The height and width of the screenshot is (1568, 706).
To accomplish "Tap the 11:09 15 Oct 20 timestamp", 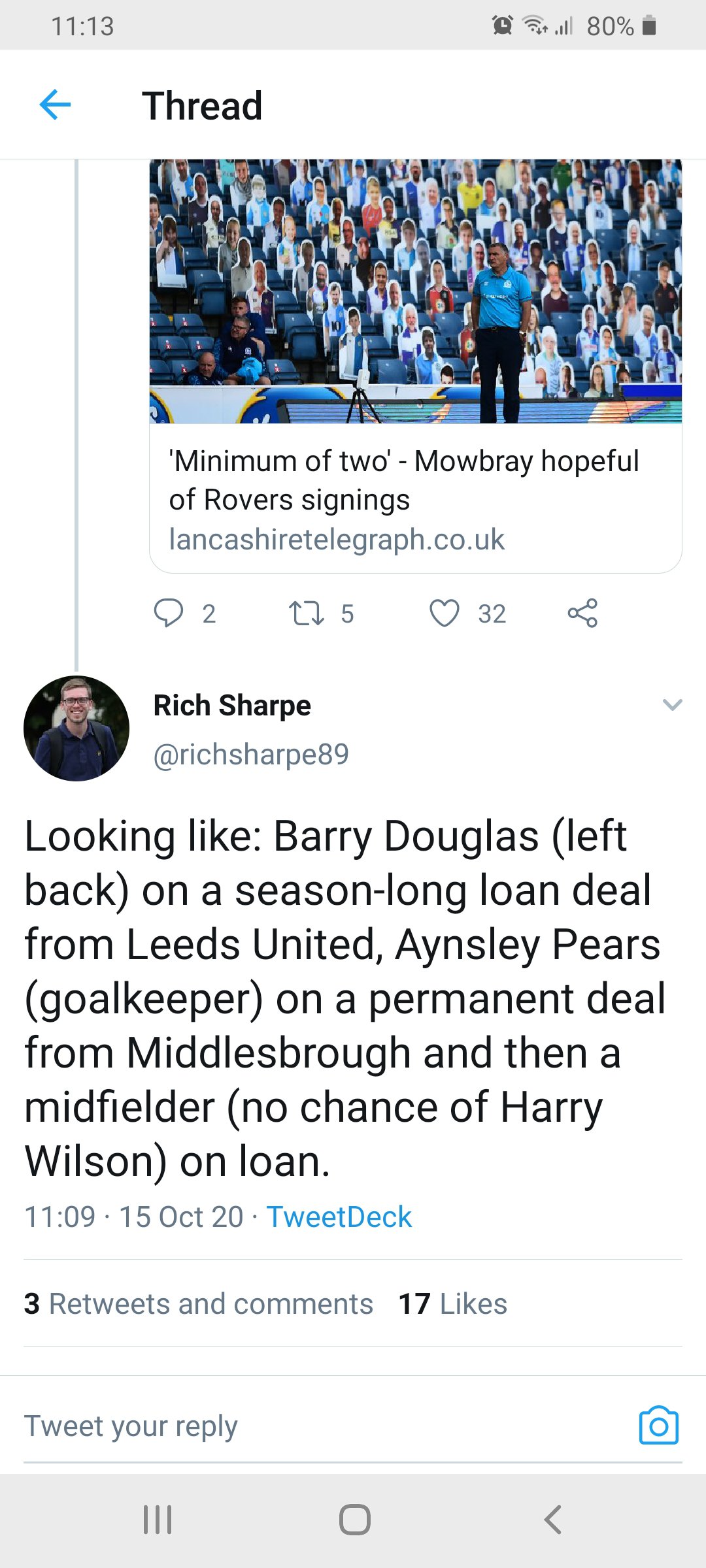I will point(134,1217).
